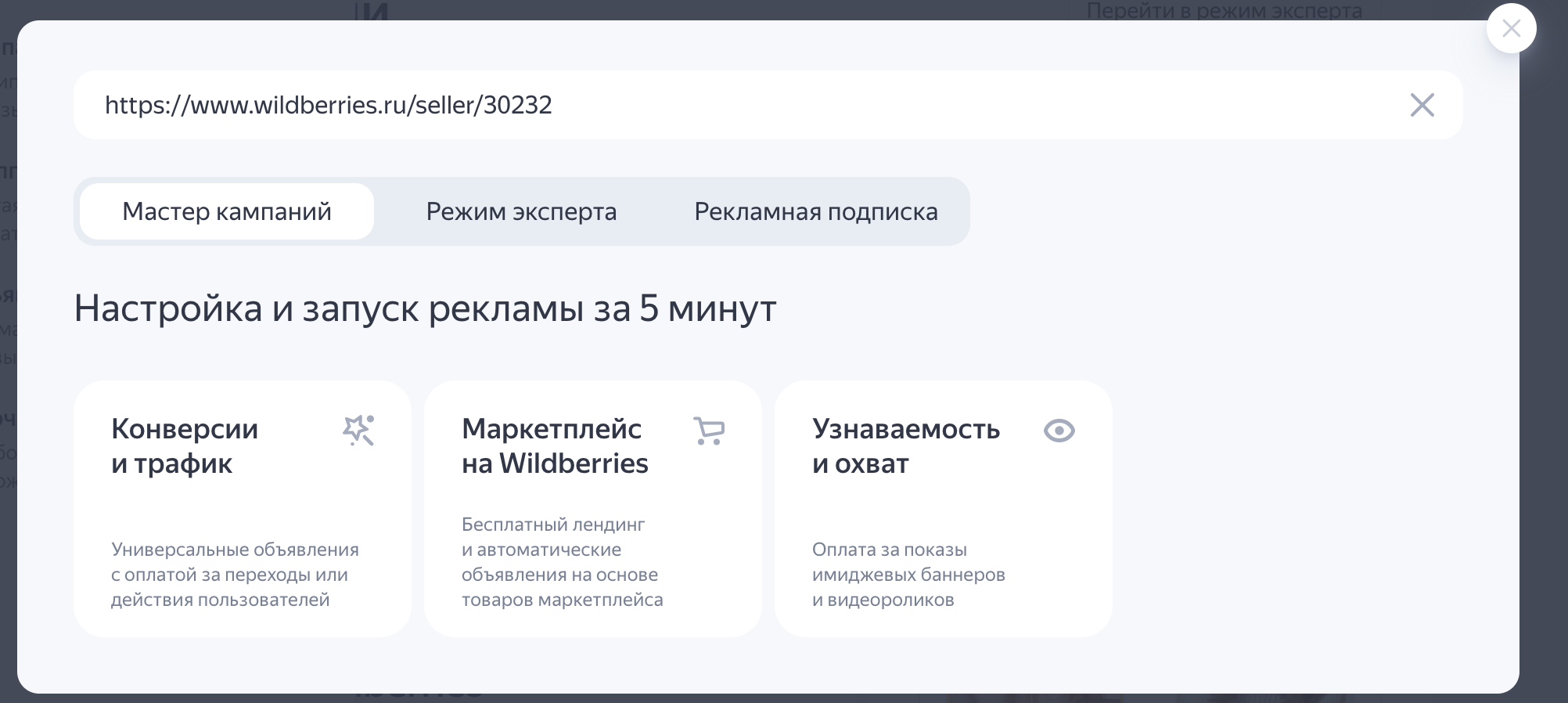Clear the URL with the field's X icon
The height and width of the screenshot is (703, 1568).
point(1422,105)
